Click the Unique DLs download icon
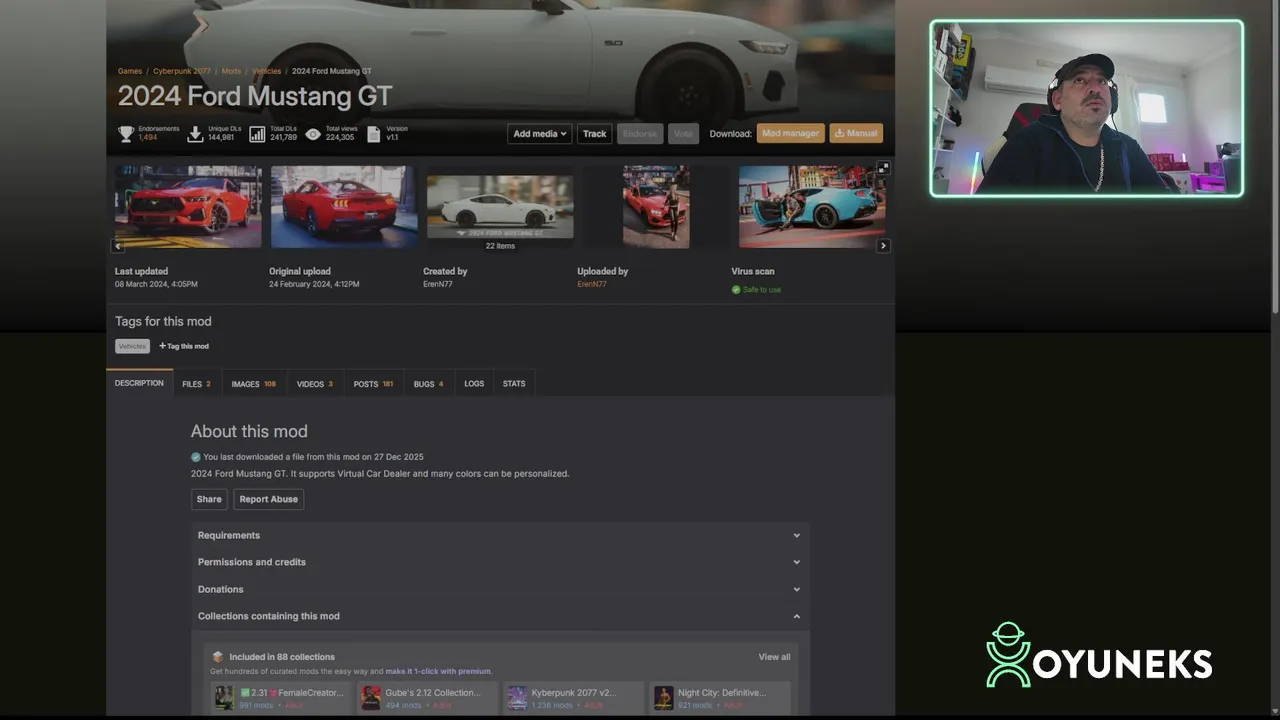Screen dimensions: 1280x720 pos(196,133)
